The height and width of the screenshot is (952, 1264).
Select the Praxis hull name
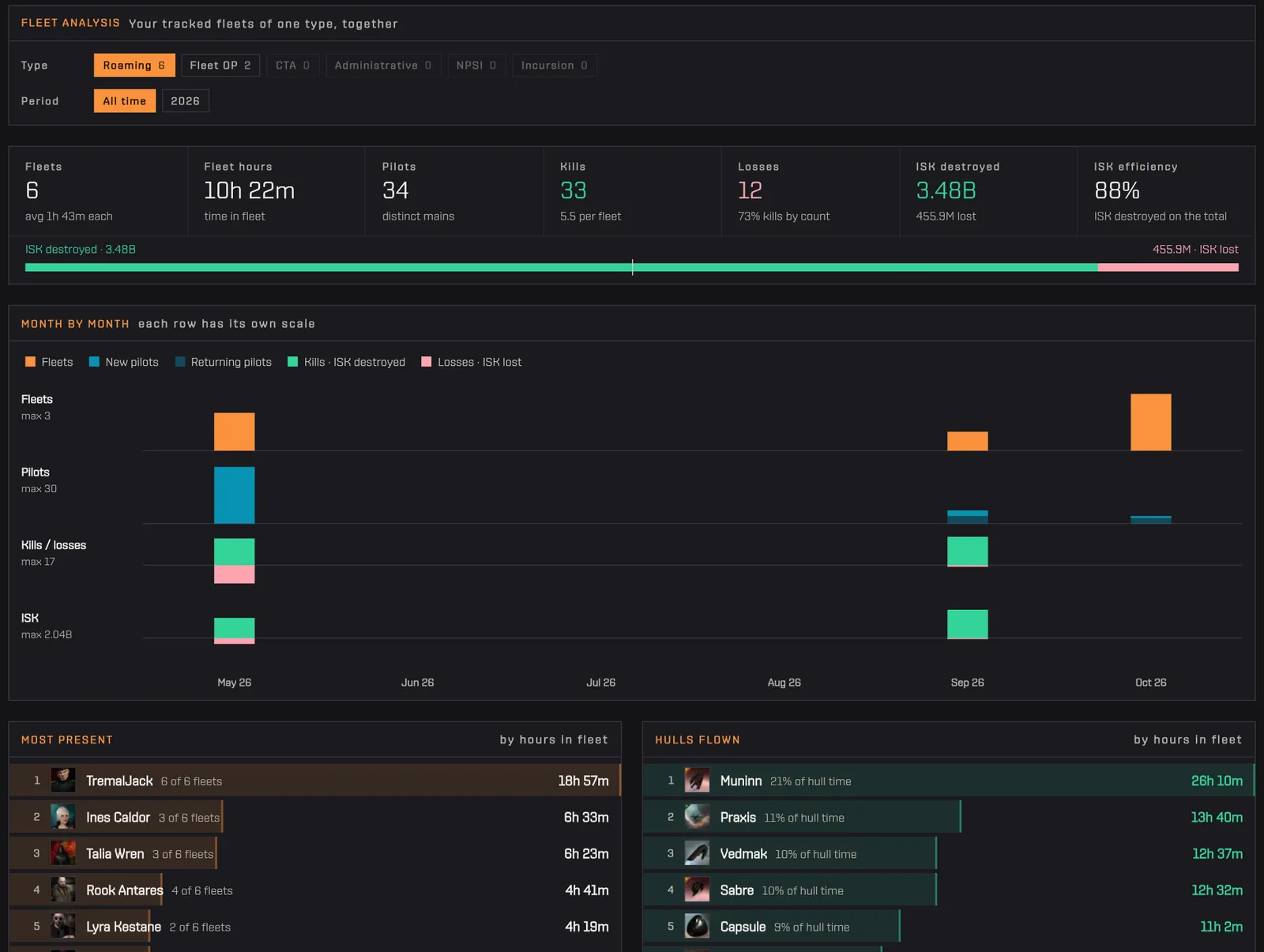[x=738, y=817]
